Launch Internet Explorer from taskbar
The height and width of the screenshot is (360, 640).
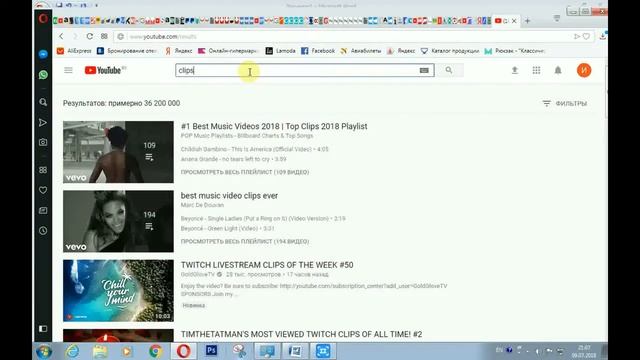click(x=73, y=351)
